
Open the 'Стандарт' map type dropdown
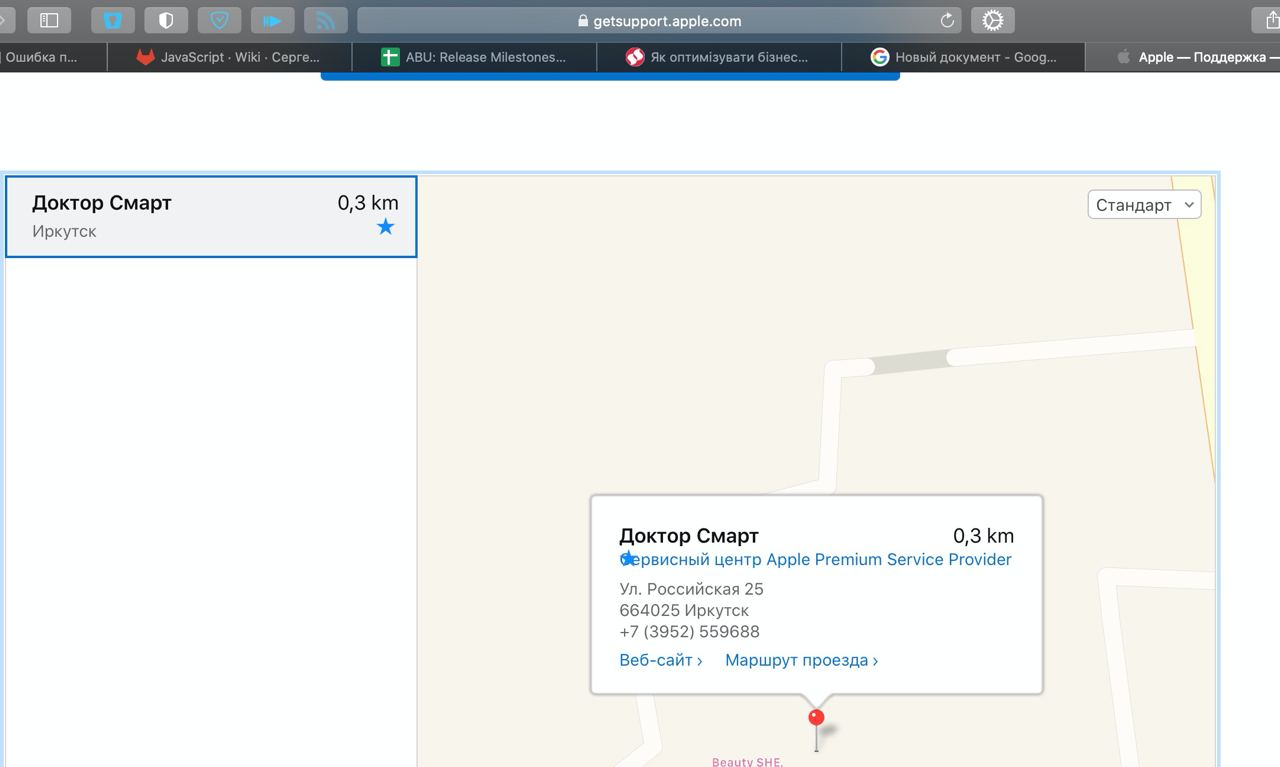1144,204
